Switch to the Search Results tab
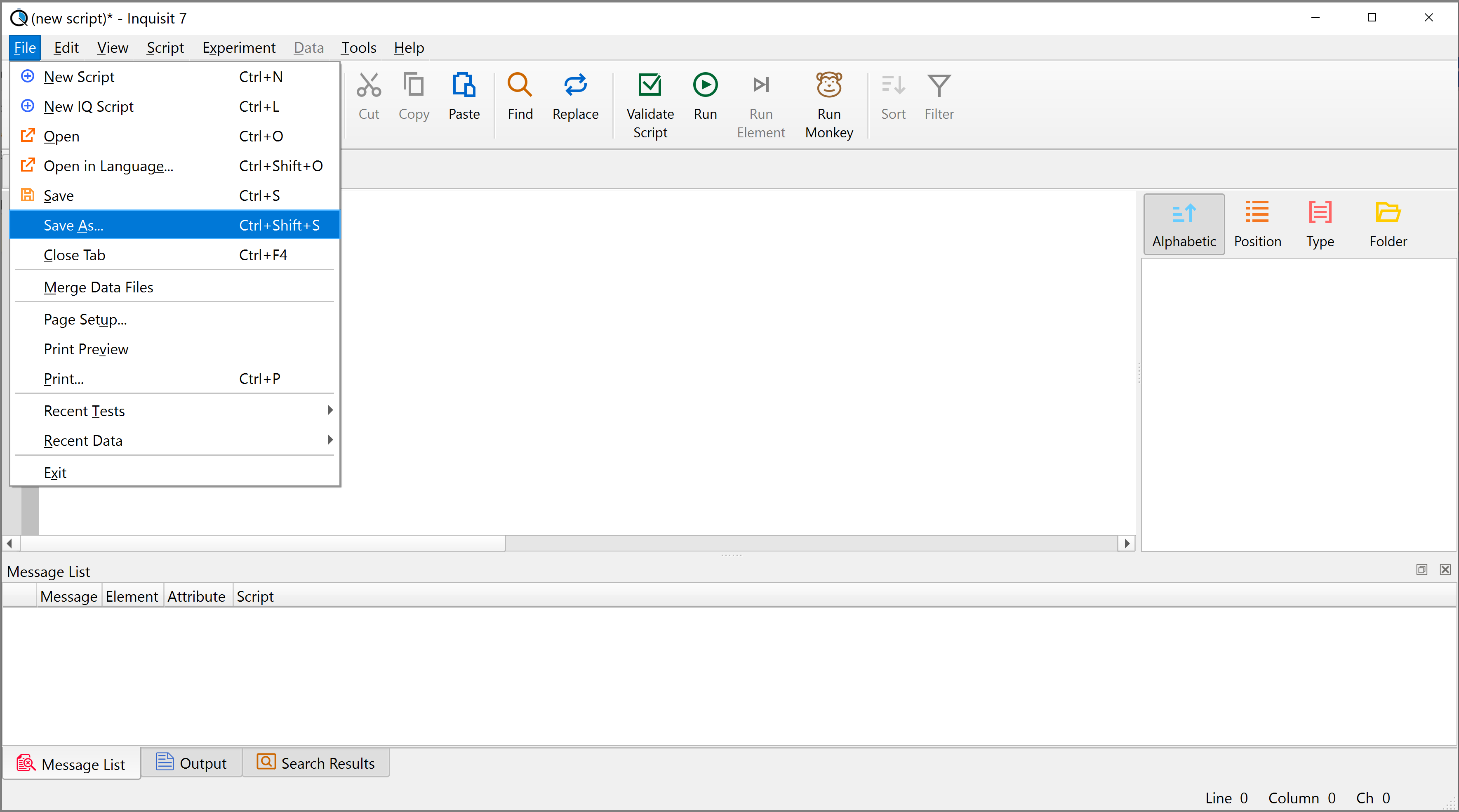The height and width of the screenshot is (812, 1459). coord(316,763)
